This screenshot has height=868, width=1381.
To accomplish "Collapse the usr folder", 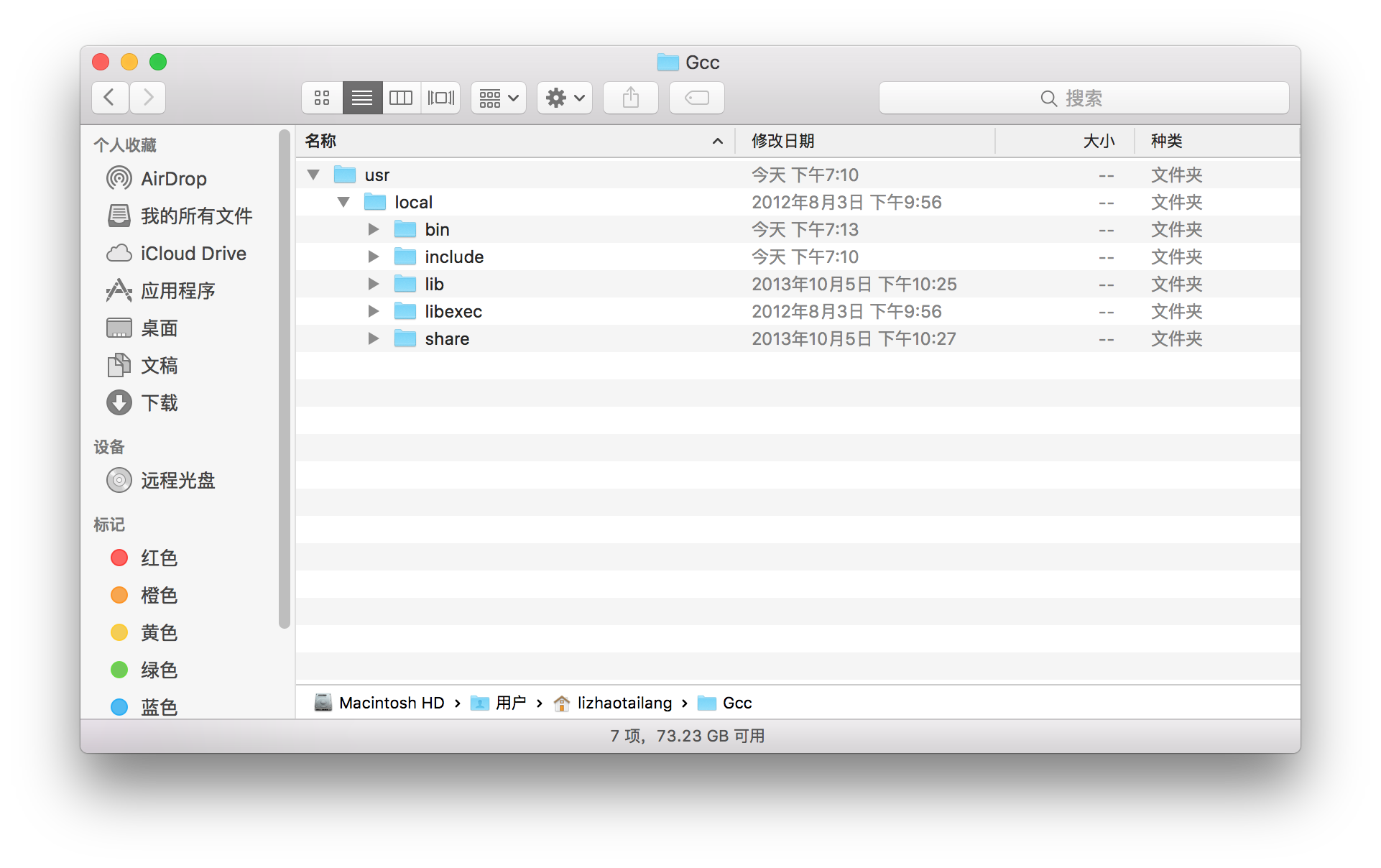I will (313, 175).
